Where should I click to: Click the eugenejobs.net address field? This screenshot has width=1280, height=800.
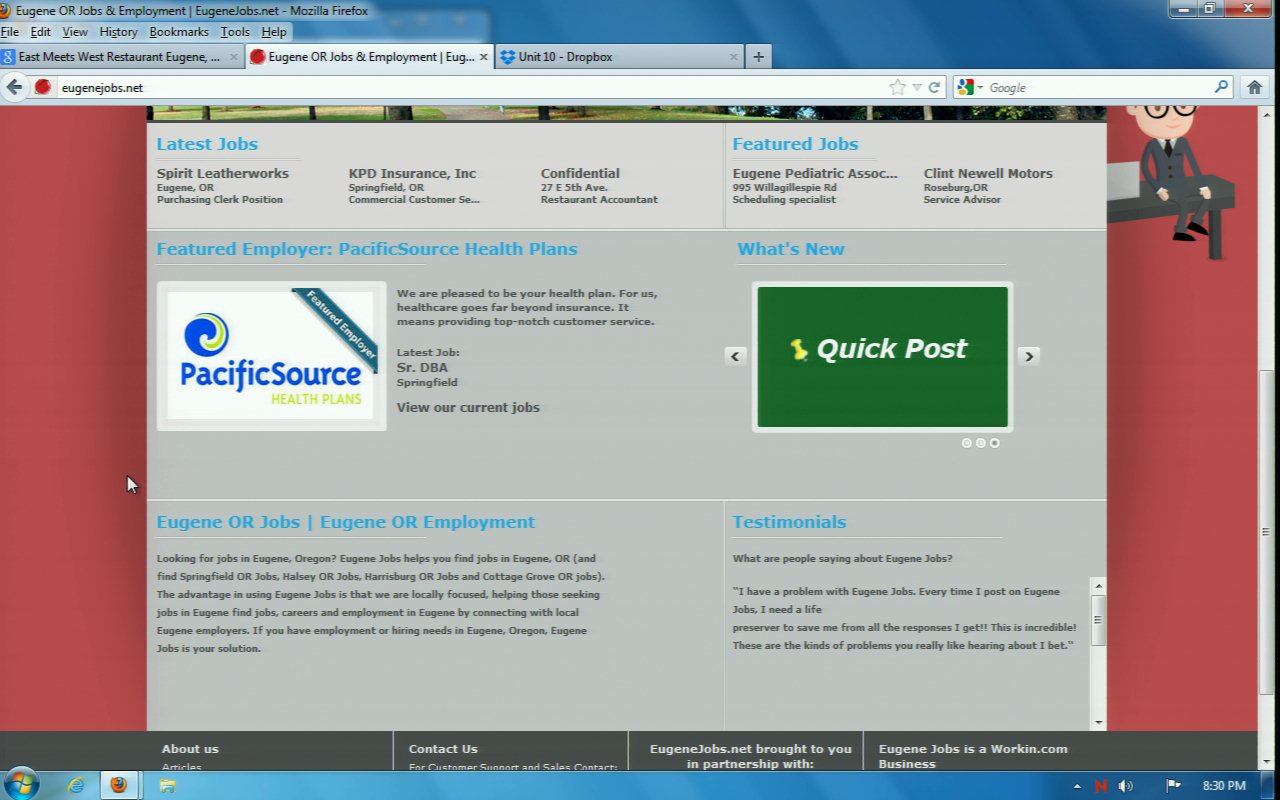click(450, 87)
